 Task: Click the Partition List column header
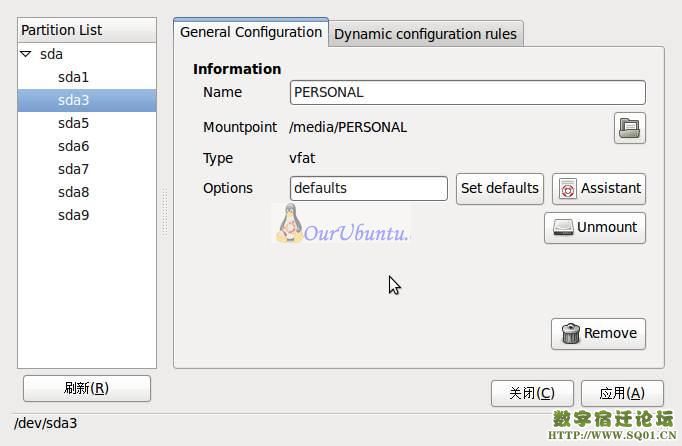[87, 30]
